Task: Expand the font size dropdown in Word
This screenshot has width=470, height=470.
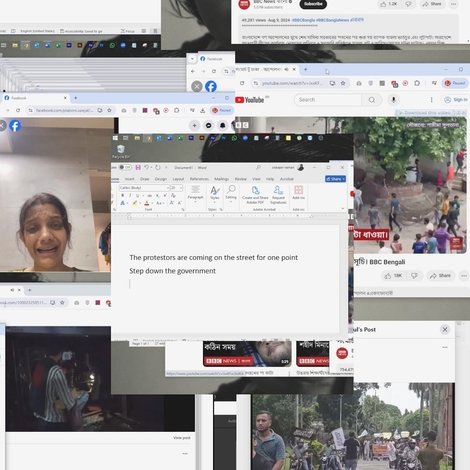Action: (x=181, y=188)
